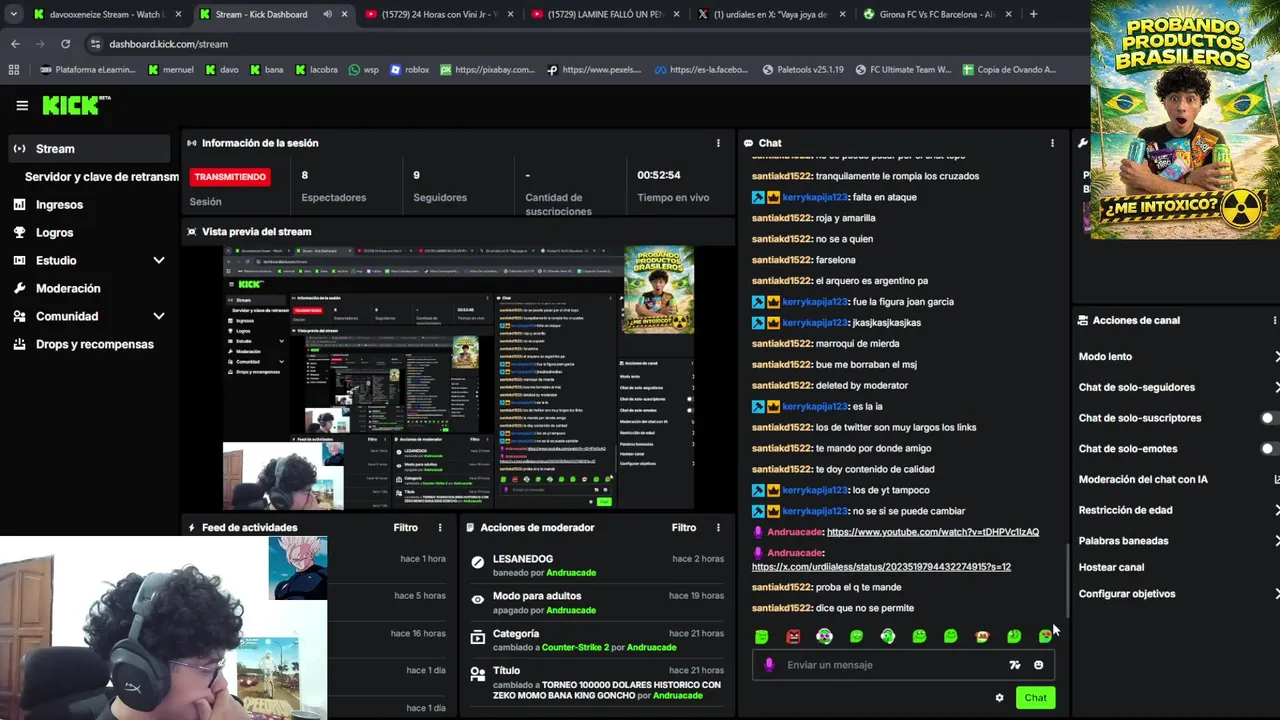1280x720 pixels.
Task: Click Counter-Strike 2 in Categoría entry
Action: (x=574, y=647)
